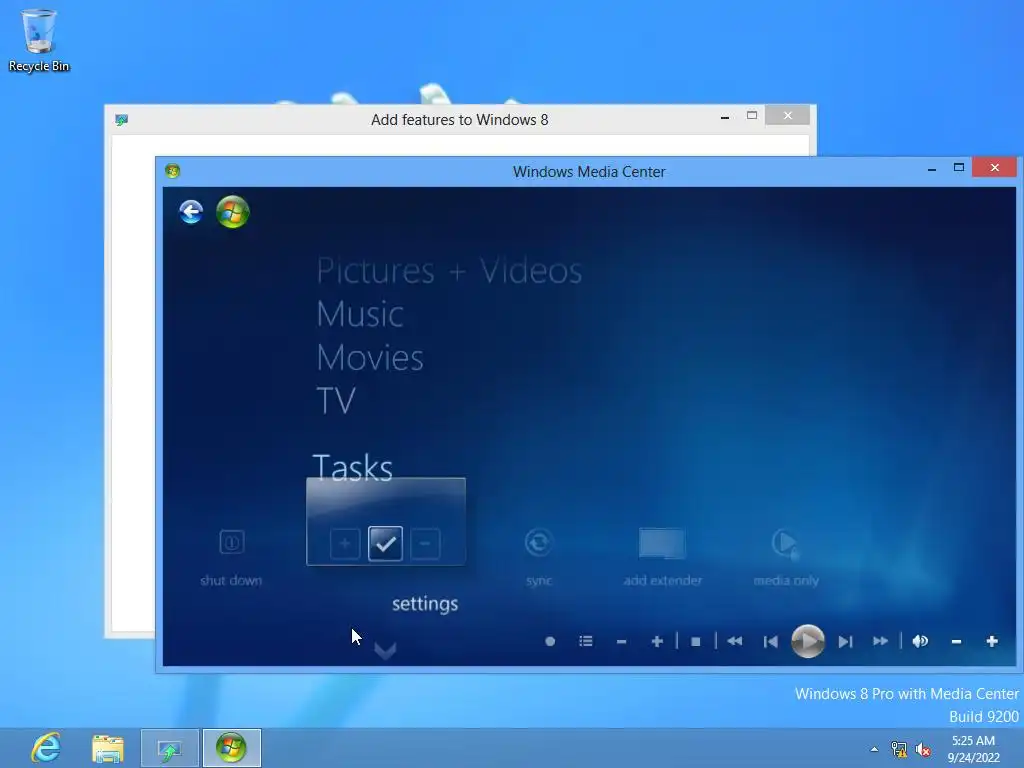Show hidden tray icons arrow
1024x768 pixels.
874,749
